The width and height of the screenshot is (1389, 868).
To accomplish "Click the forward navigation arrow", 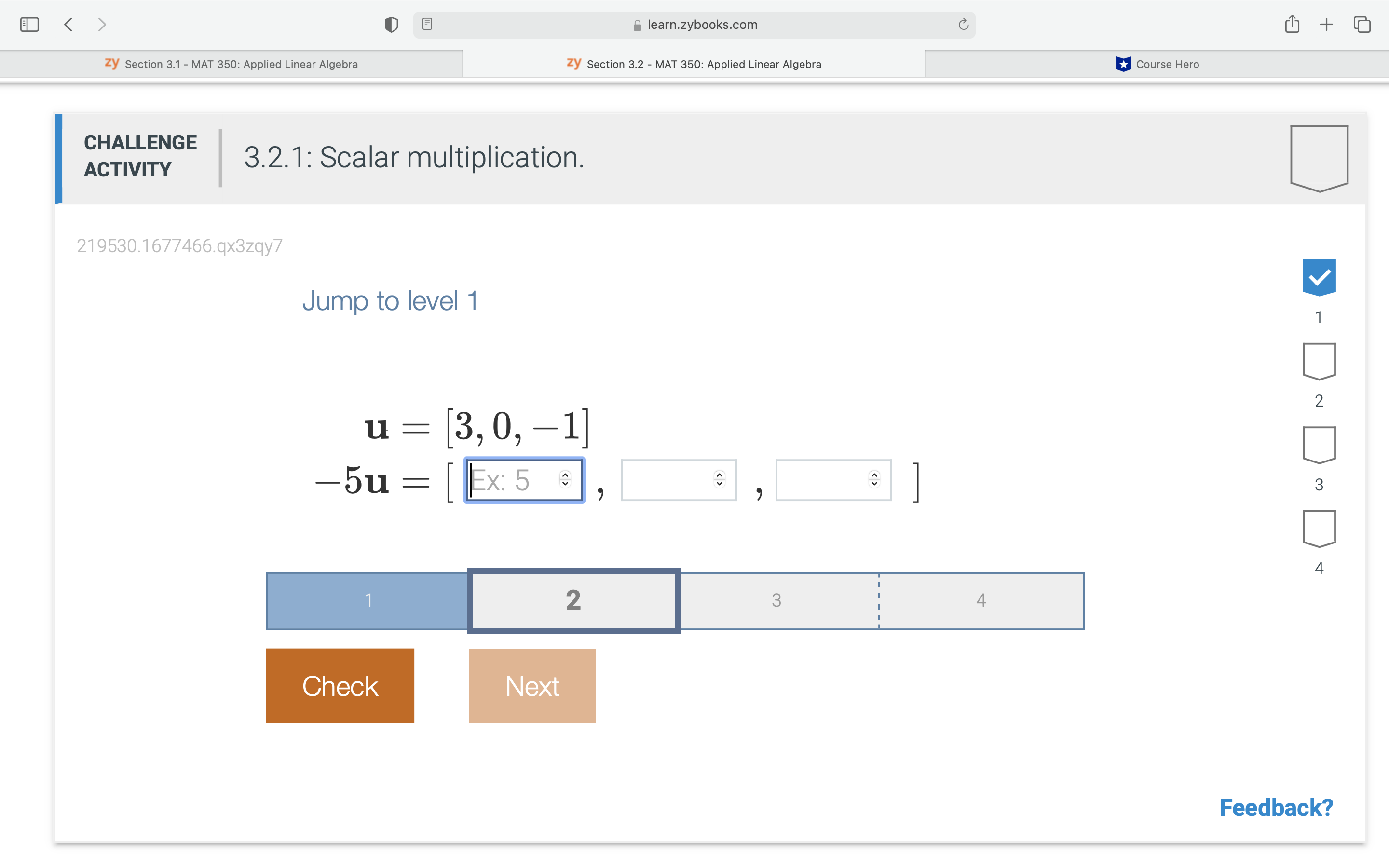I will 102,24.
